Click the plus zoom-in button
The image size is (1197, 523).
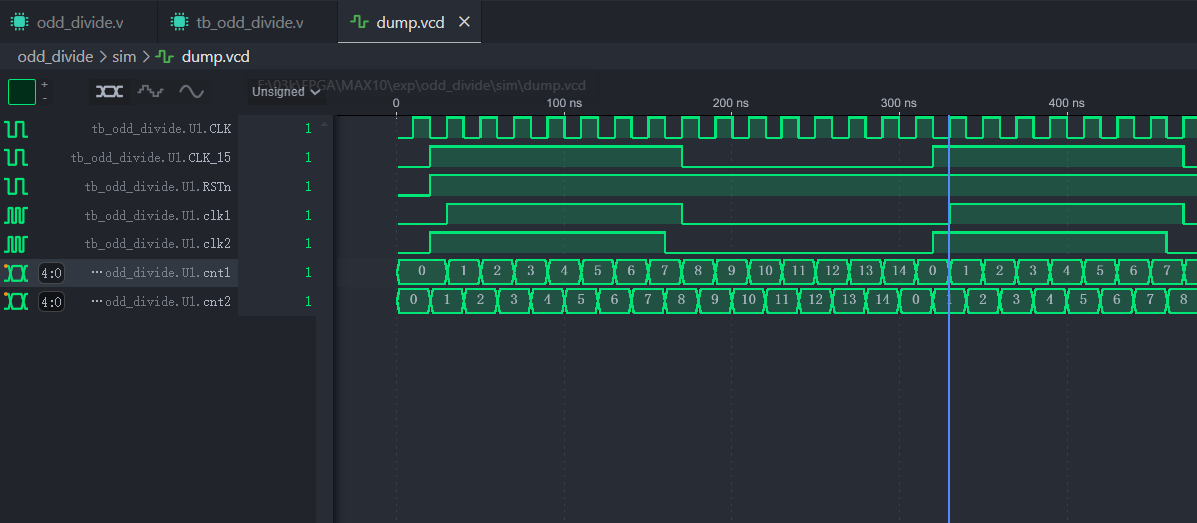tap(44, 84)
